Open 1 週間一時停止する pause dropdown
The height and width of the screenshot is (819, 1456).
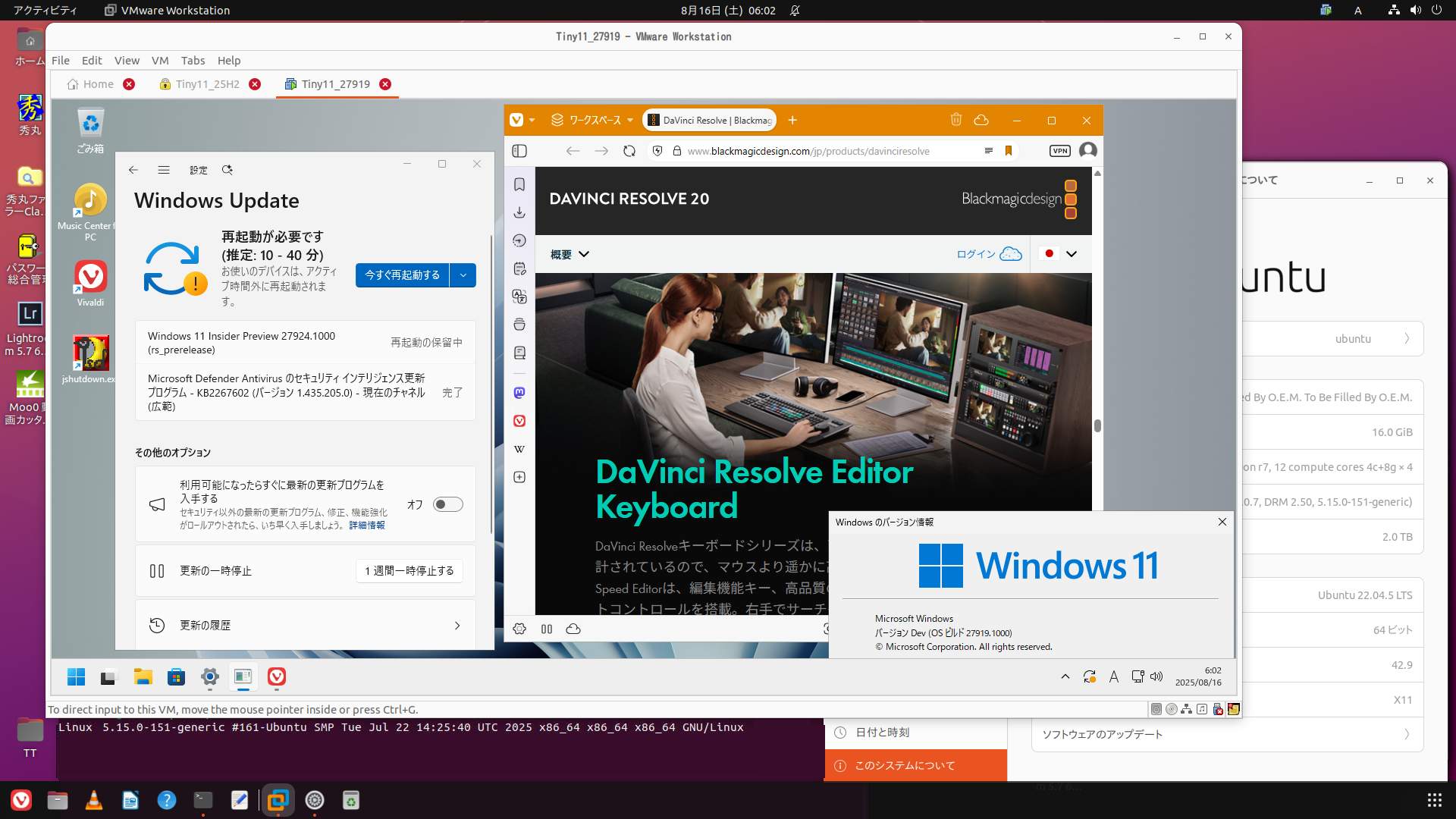coord(409,570)
